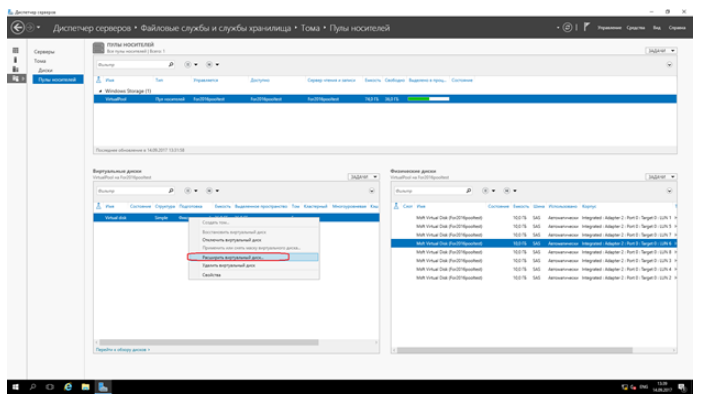Open the storage pools tasks dropdown
The image size is (702, 410).
pos(661,49)
